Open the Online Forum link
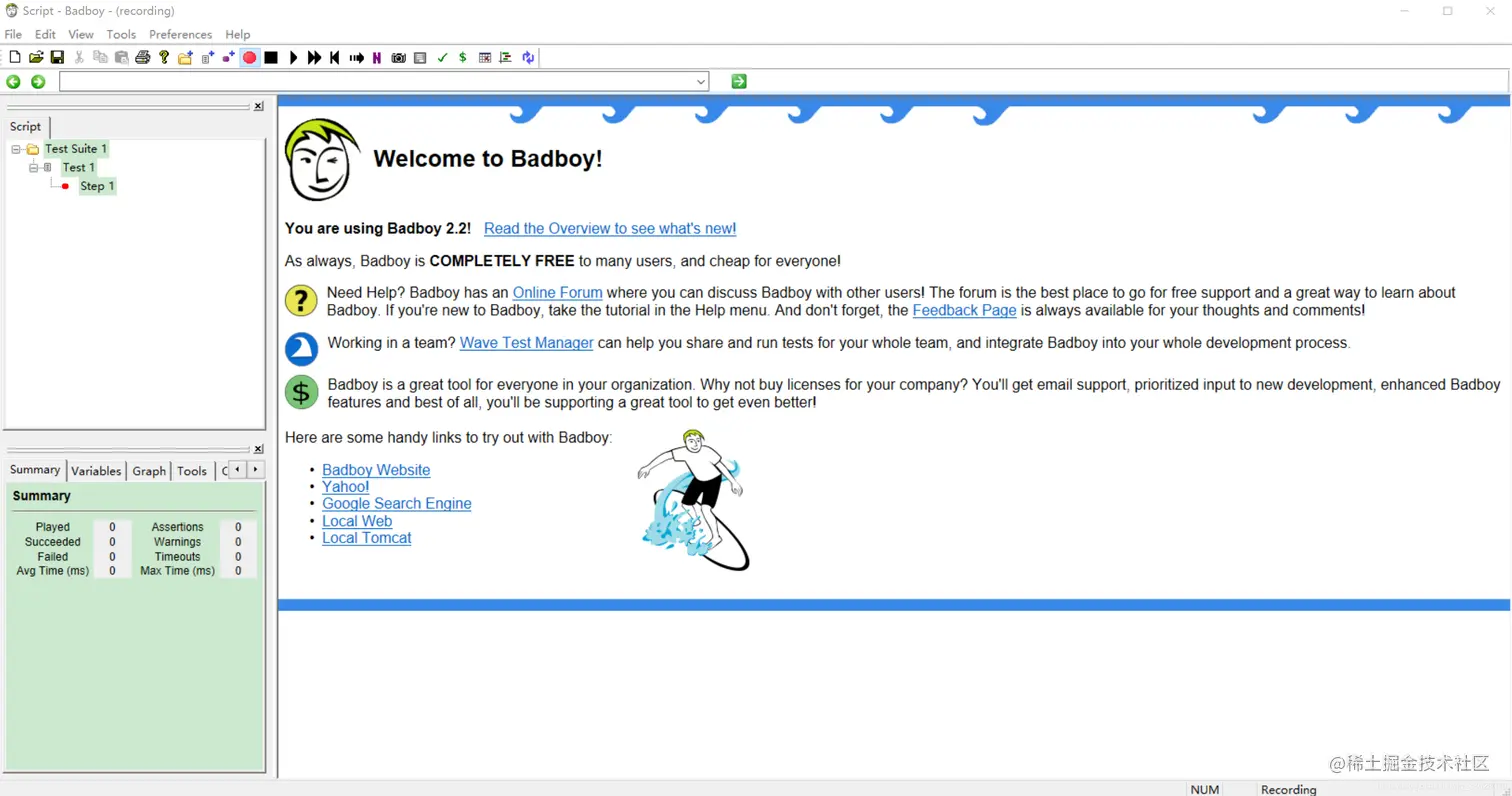The width and height of the screenshot is (1512, 796). pyautogui.click(x=558, y=293)
